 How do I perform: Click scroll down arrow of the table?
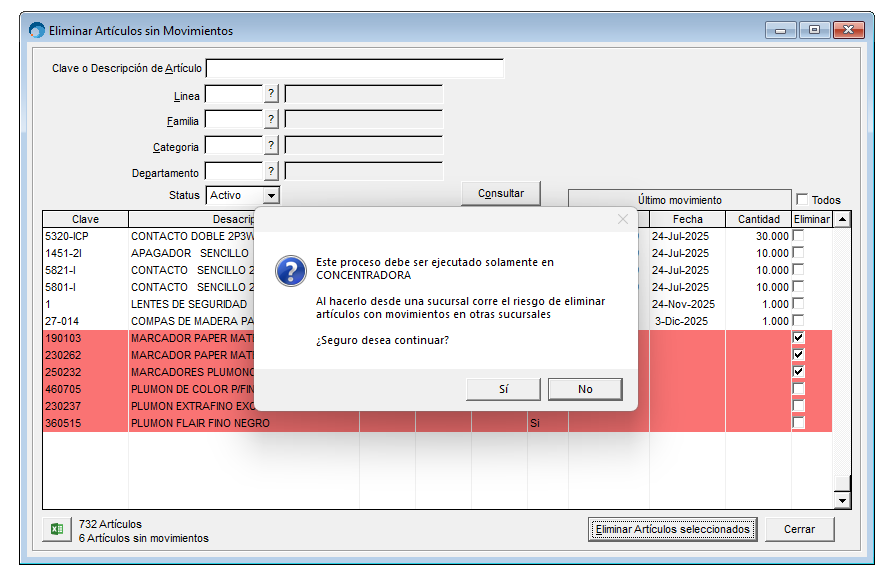(842, 500)
